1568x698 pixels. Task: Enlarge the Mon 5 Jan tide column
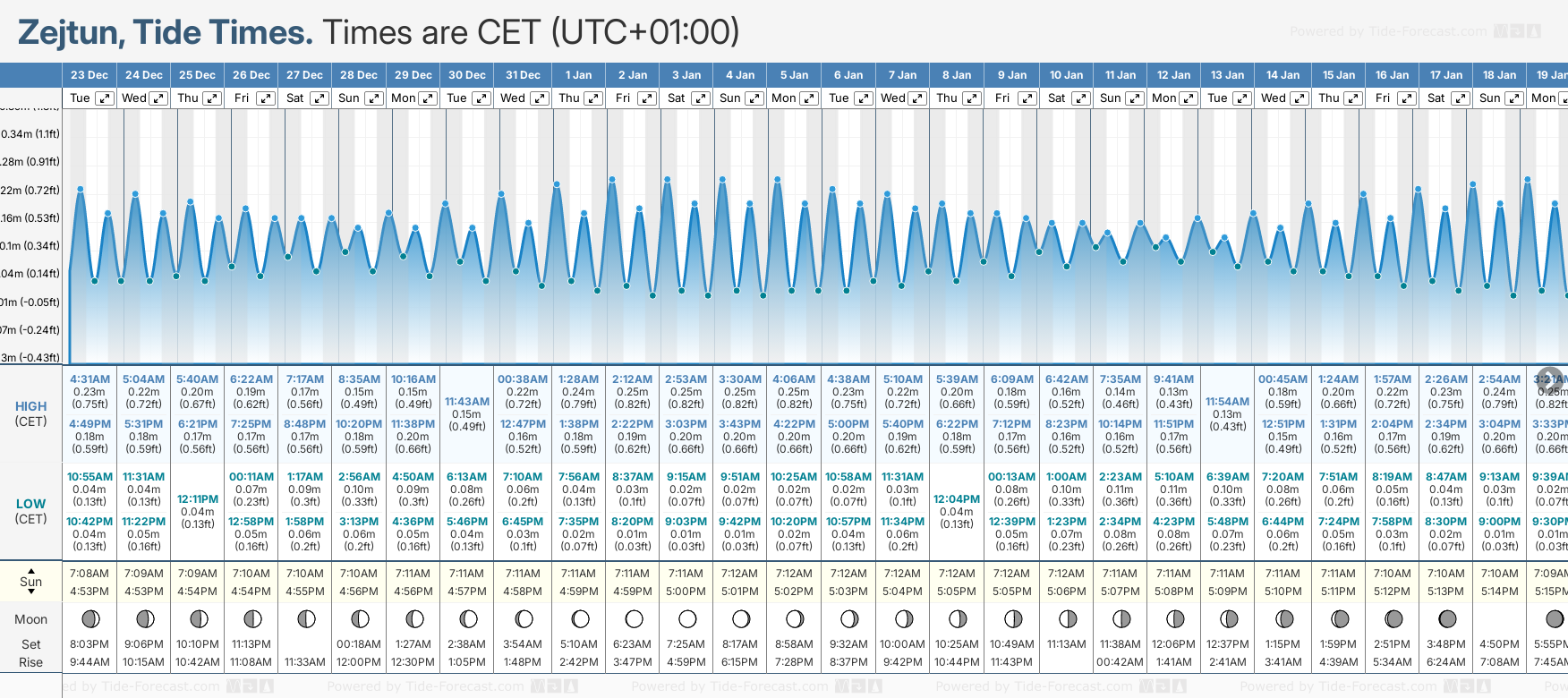point(808,98)
